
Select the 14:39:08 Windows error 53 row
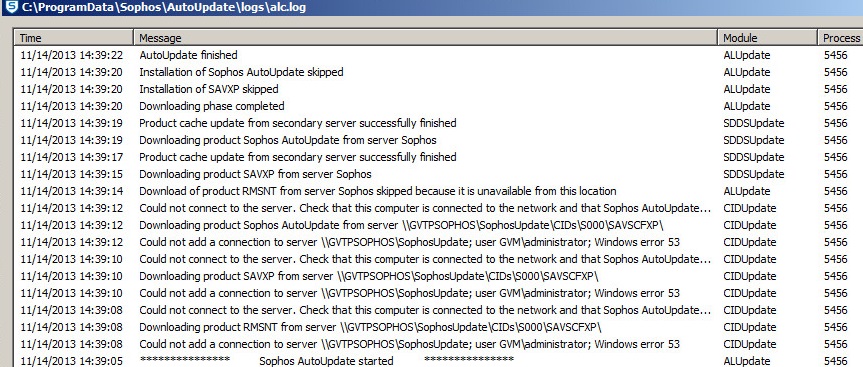439,344
